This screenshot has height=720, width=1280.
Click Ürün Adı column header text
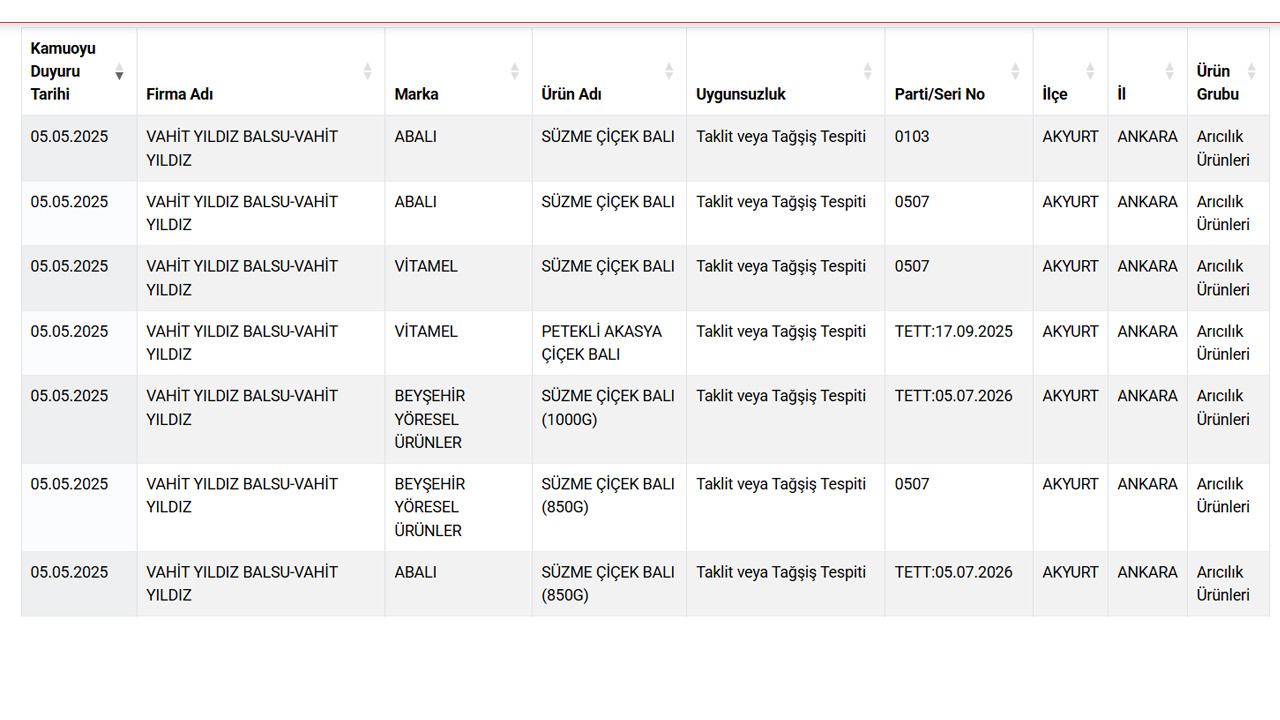coord(571,94)
